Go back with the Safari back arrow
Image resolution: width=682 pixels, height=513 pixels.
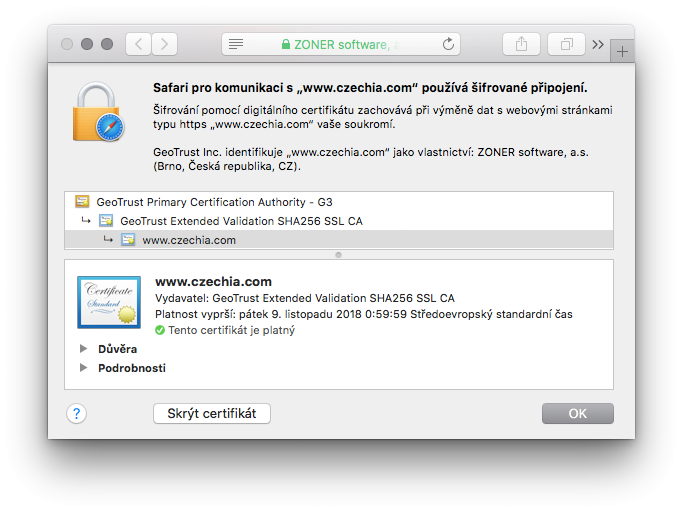tap(138, 44)
